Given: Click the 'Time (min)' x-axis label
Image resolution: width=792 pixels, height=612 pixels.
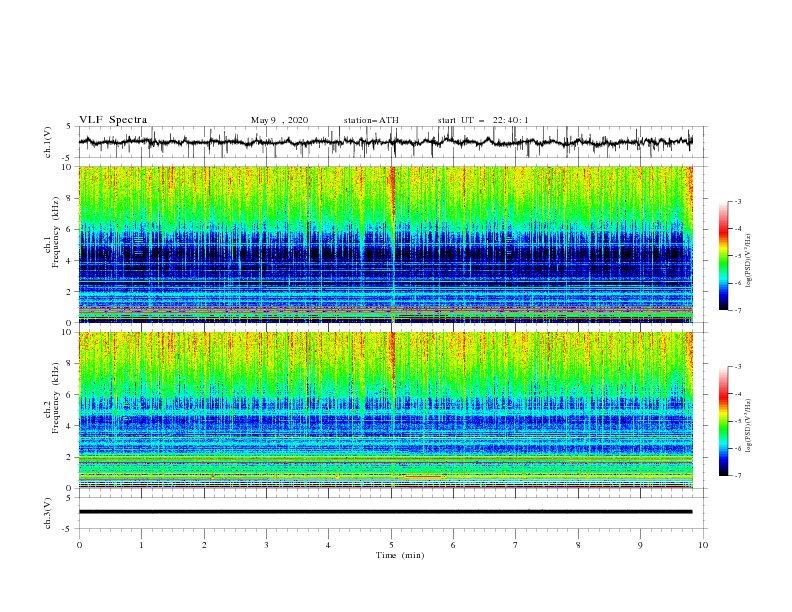Looking at the screenshot, I should pyautogui.click(x=400, y=555).
